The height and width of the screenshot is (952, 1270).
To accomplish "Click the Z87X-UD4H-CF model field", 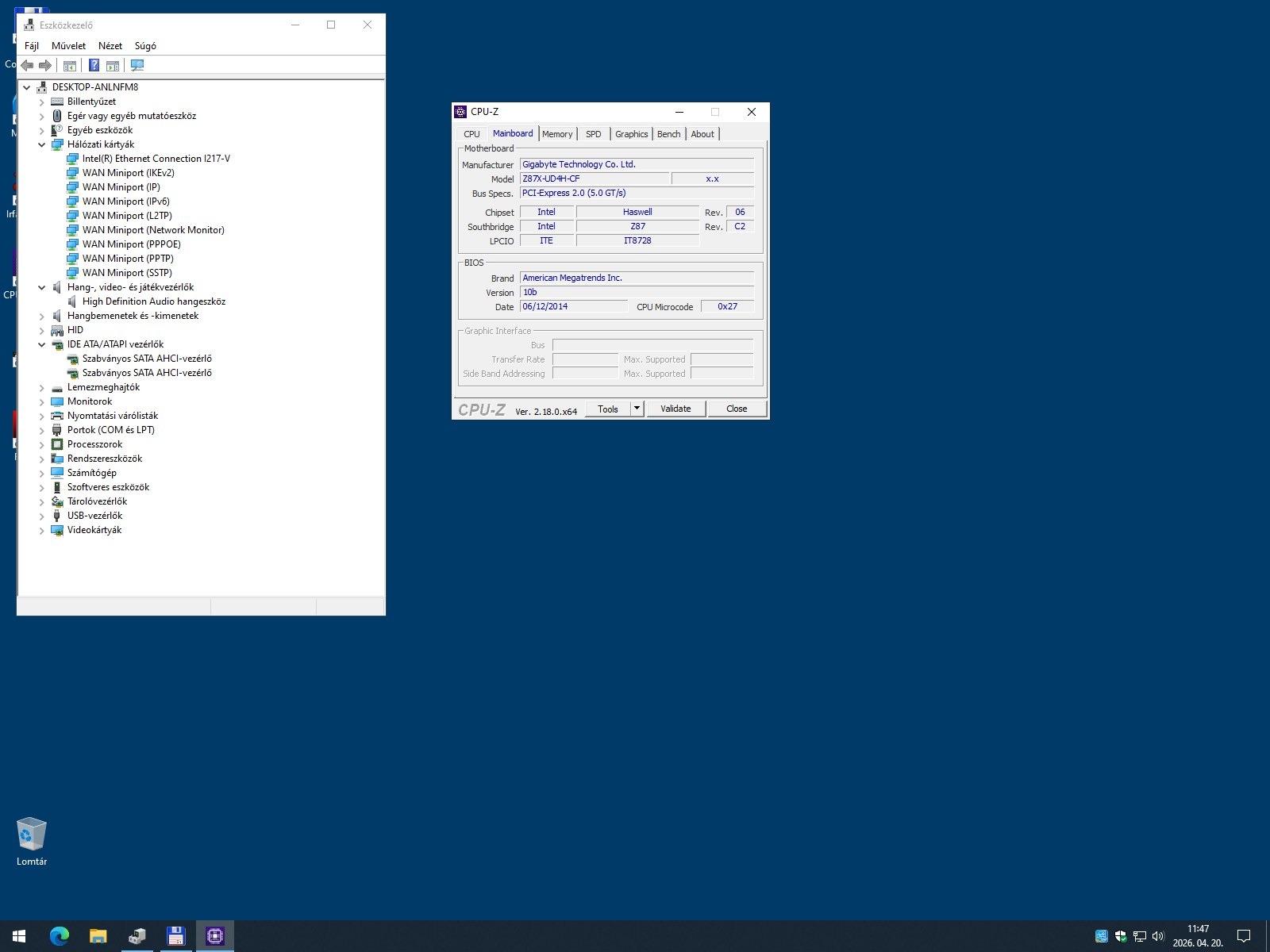I will click(594, 179).
